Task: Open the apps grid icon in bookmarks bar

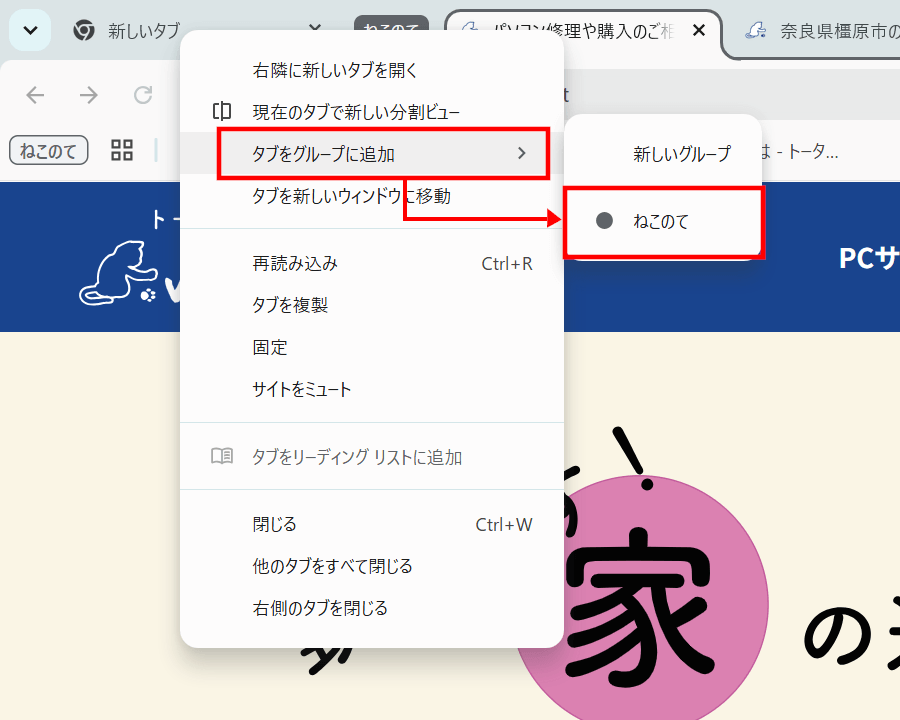Action: click(122, 150)
